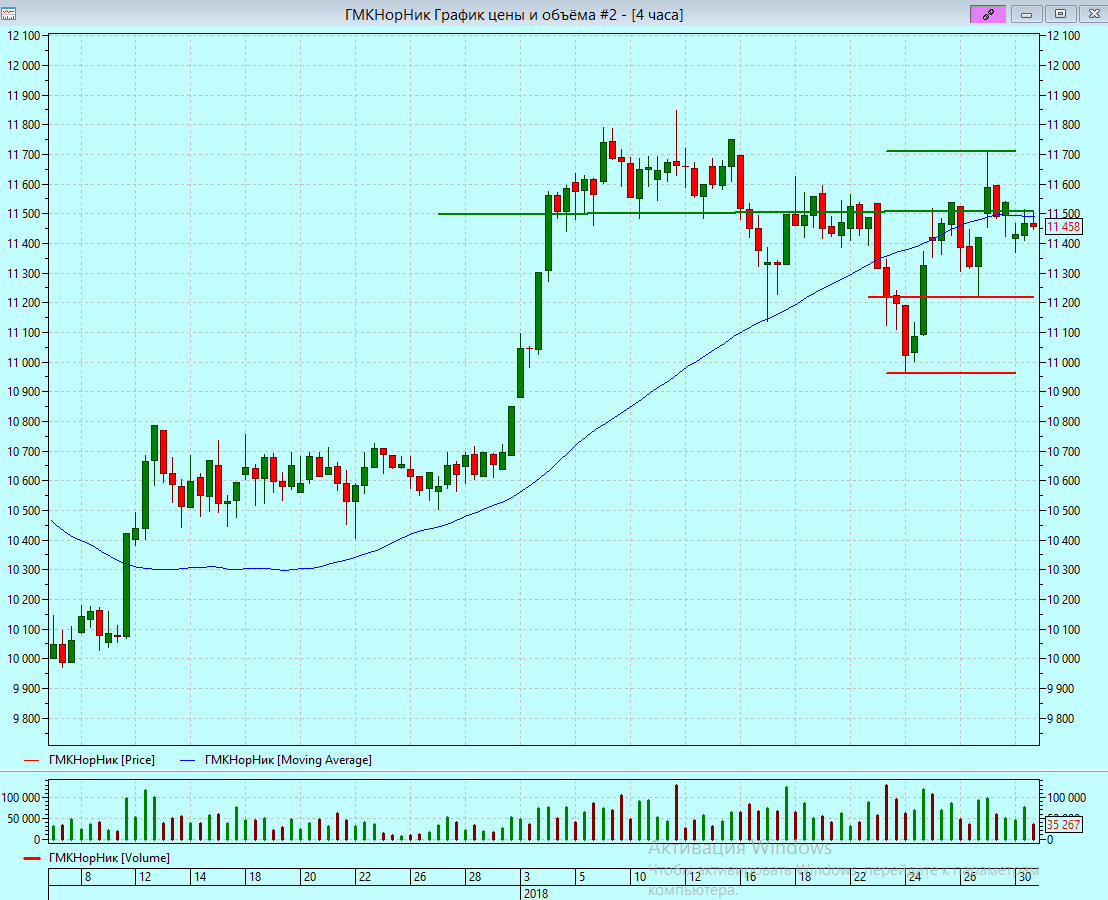Select the green horizontal line near 11 700
Screen dimensions: 1108x900
tap(950, 151)
